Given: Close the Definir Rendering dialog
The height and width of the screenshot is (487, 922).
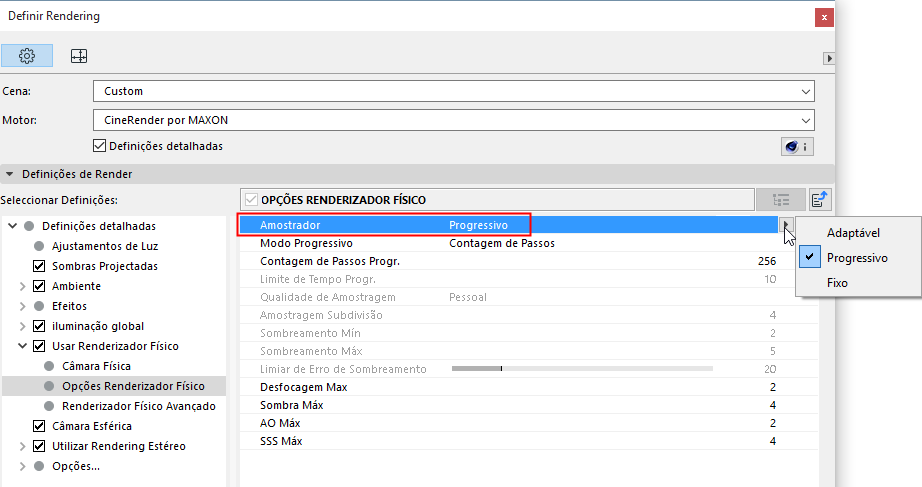Looking at the screenshot, I should point(824,17).
